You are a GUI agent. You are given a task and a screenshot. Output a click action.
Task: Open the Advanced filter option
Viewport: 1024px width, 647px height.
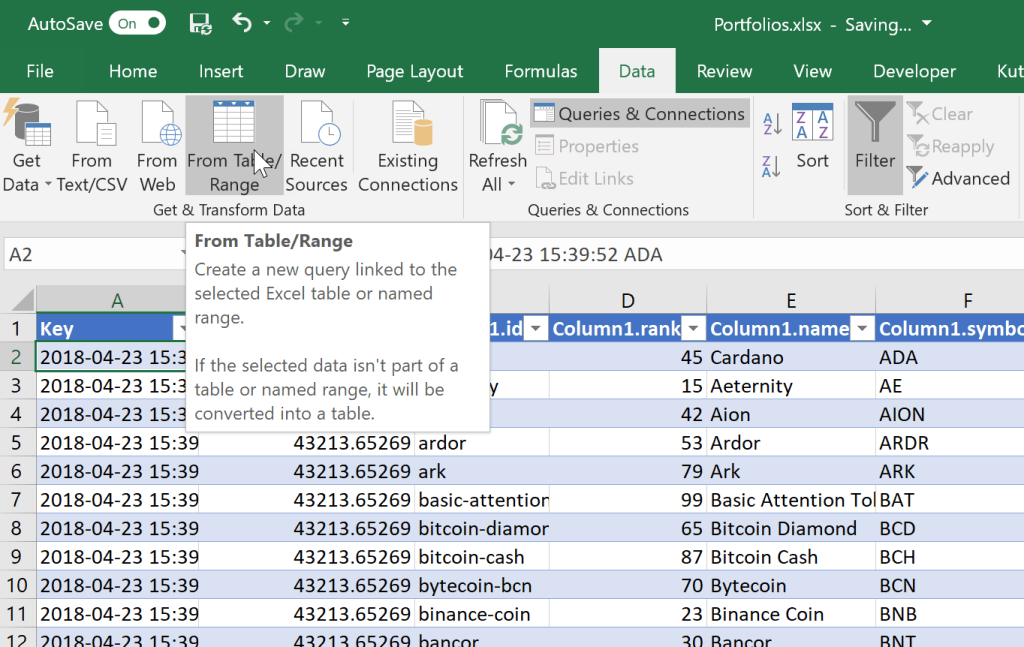tap(959, 178)
